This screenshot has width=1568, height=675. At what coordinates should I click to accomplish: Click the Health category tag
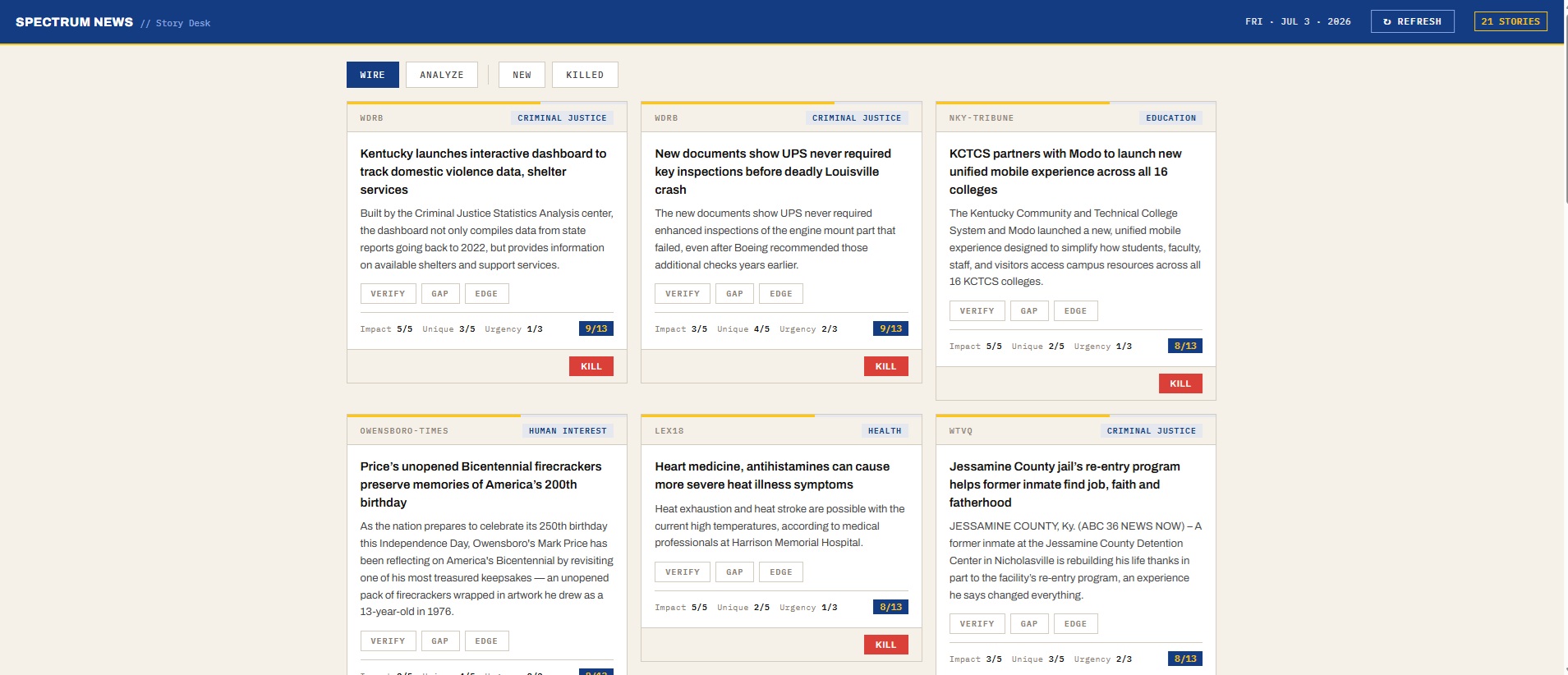point(885,431)
